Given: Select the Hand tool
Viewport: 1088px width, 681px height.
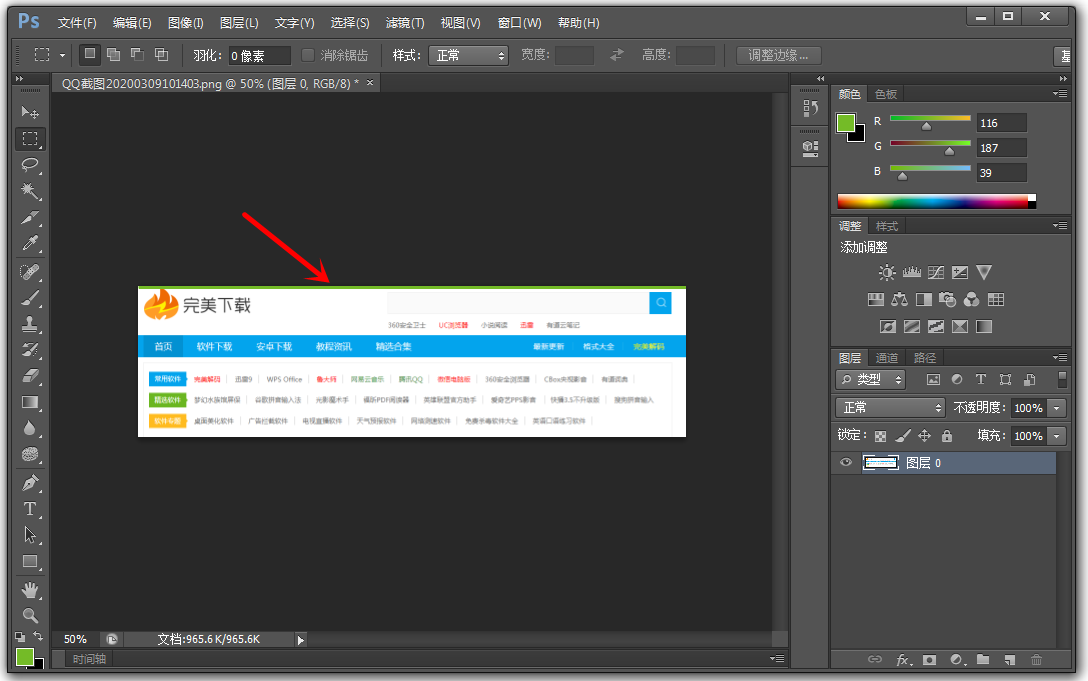Looking at the screenshot, I should [x=30, y=590].
